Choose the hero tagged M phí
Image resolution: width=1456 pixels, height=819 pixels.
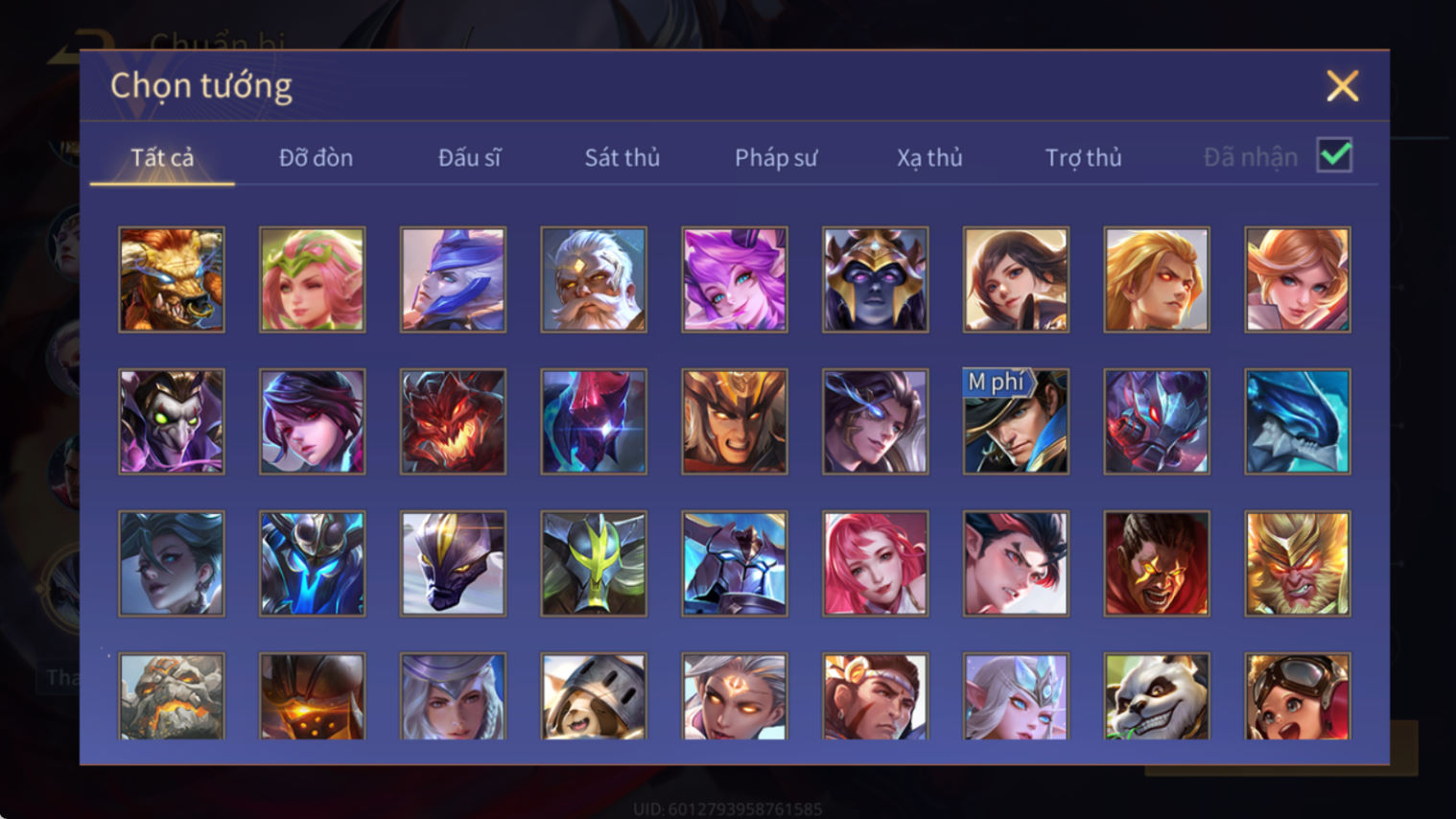[x=1016, y=421]
